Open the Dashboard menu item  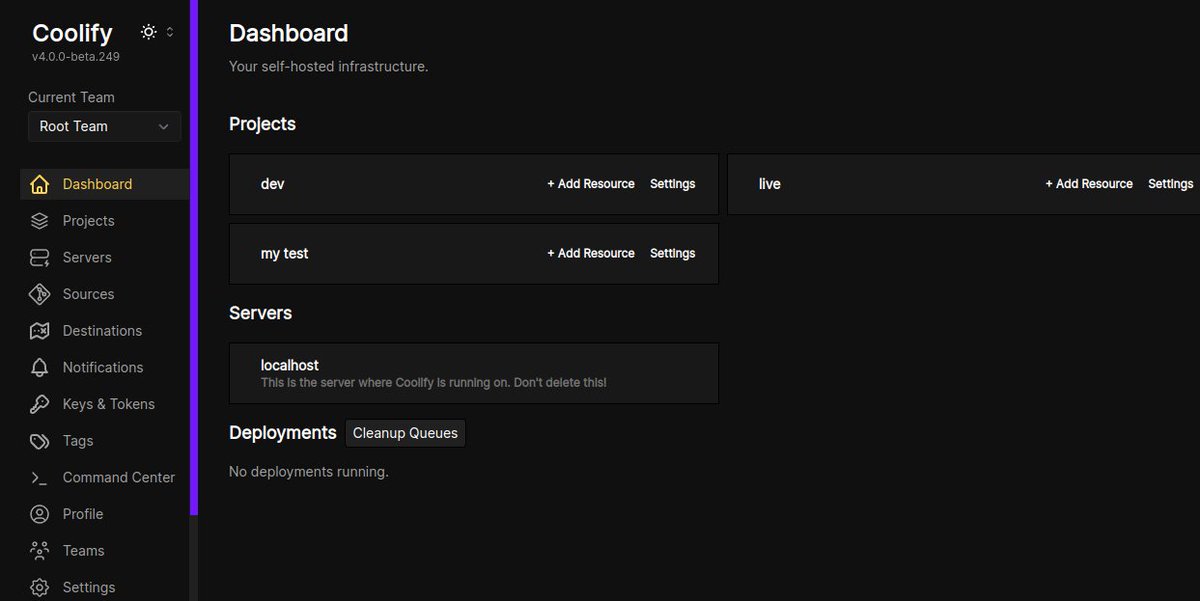104,184
